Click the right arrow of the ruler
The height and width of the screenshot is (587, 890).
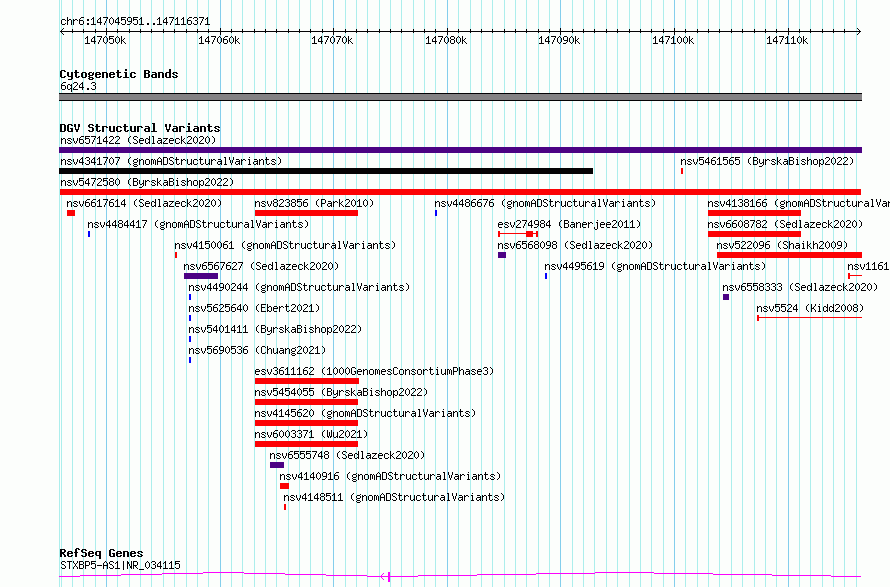point(859,32)
